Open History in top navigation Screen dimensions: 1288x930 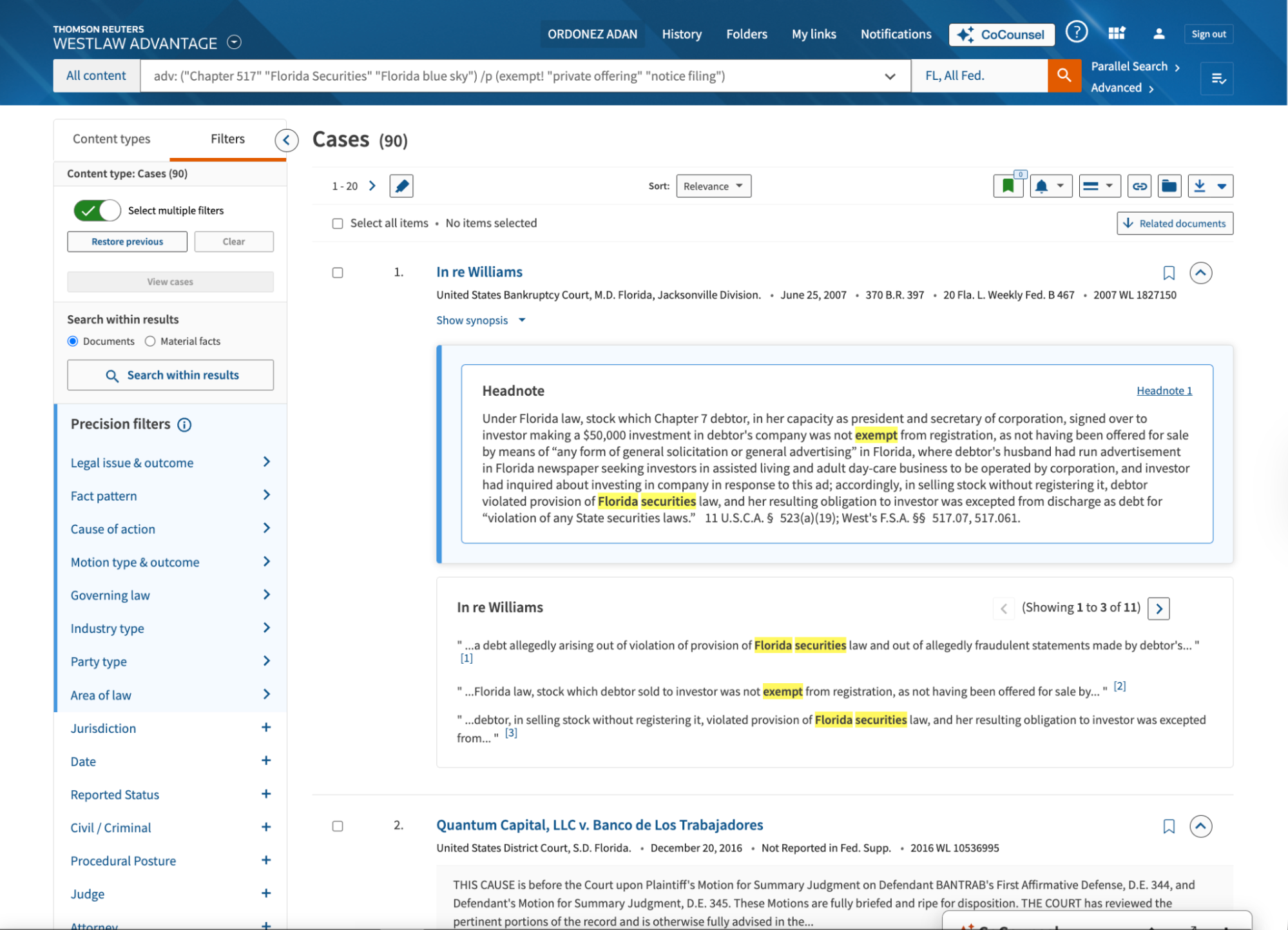coord(682,34)
